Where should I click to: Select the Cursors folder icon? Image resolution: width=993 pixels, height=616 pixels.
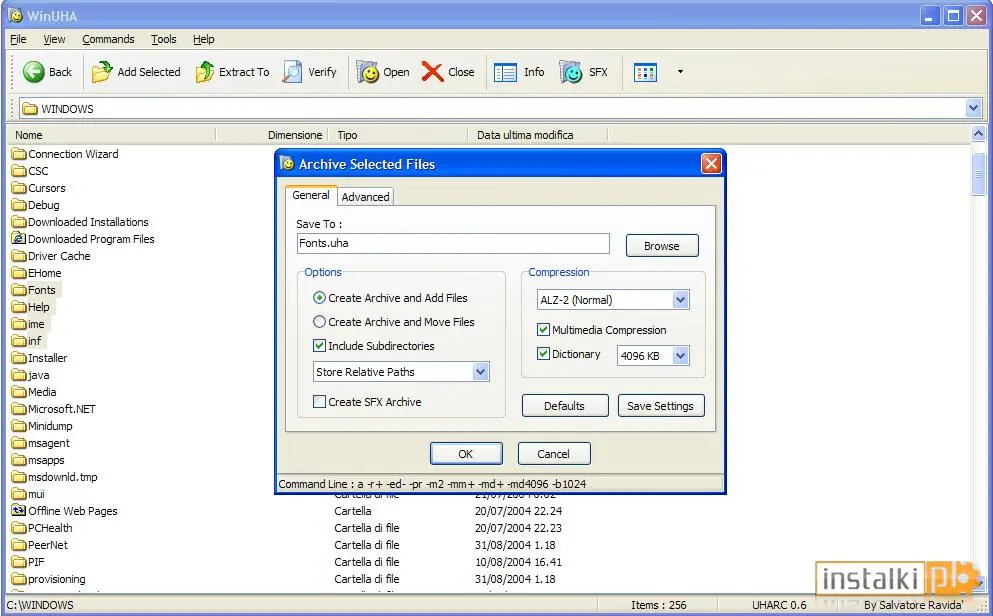[19, 188]
